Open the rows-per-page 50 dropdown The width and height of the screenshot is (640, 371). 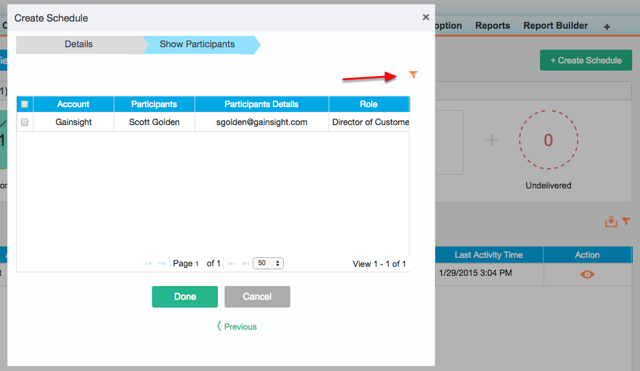click(268, 263)
